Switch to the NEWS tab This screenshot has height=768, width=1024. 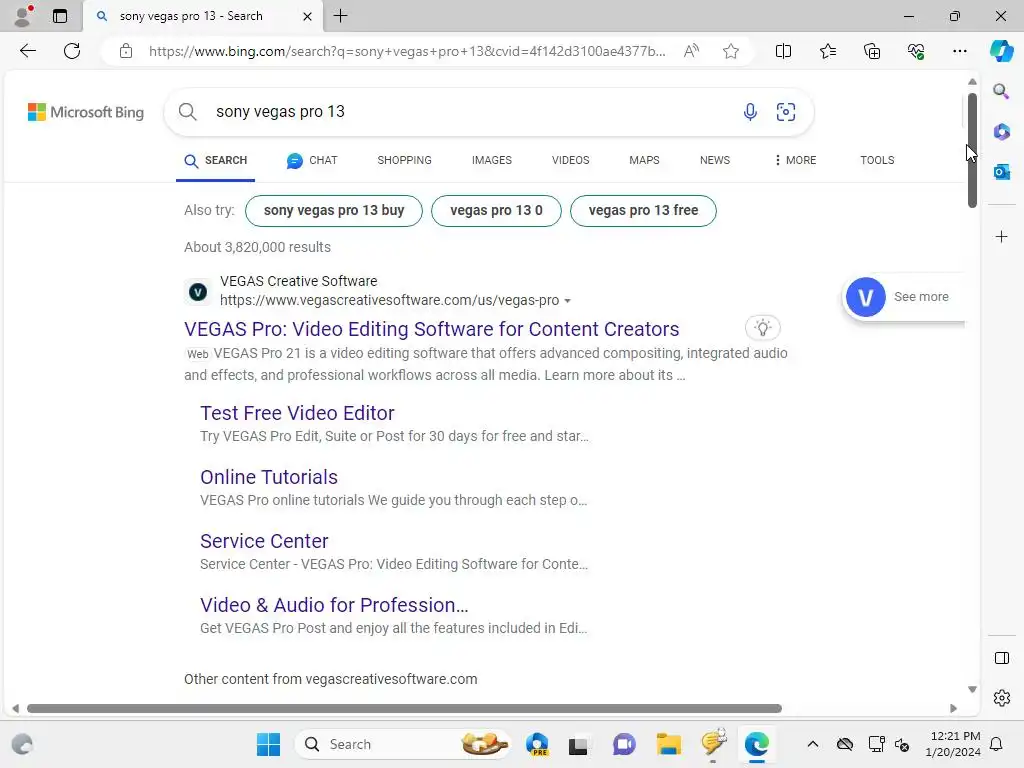pos(714,160)
